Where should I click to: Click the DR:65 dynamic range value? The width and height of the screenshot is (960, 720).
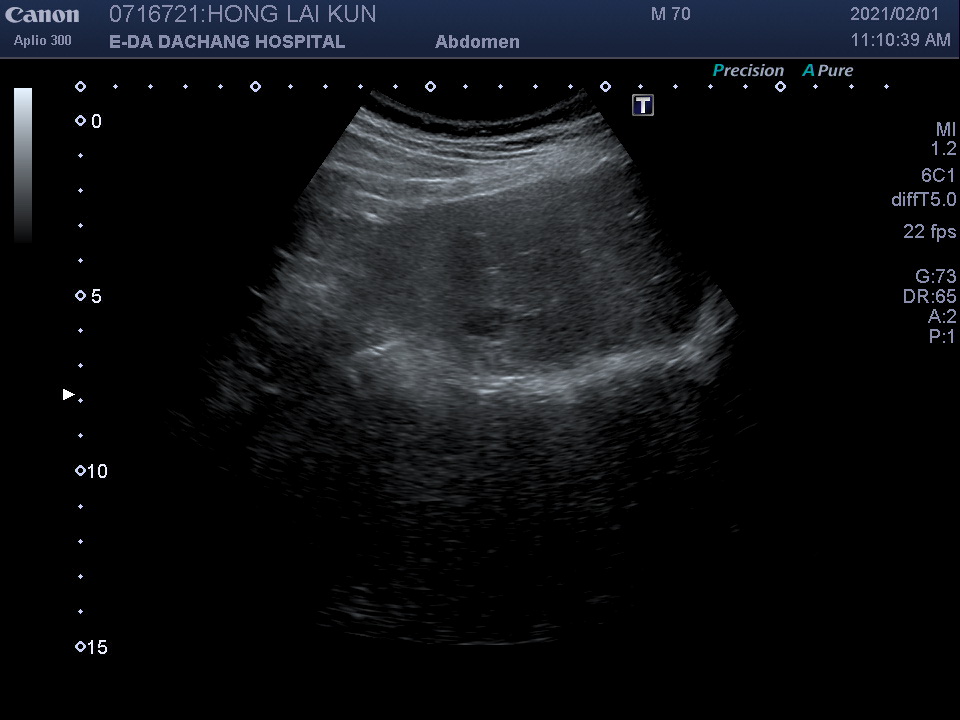point(929,297)
